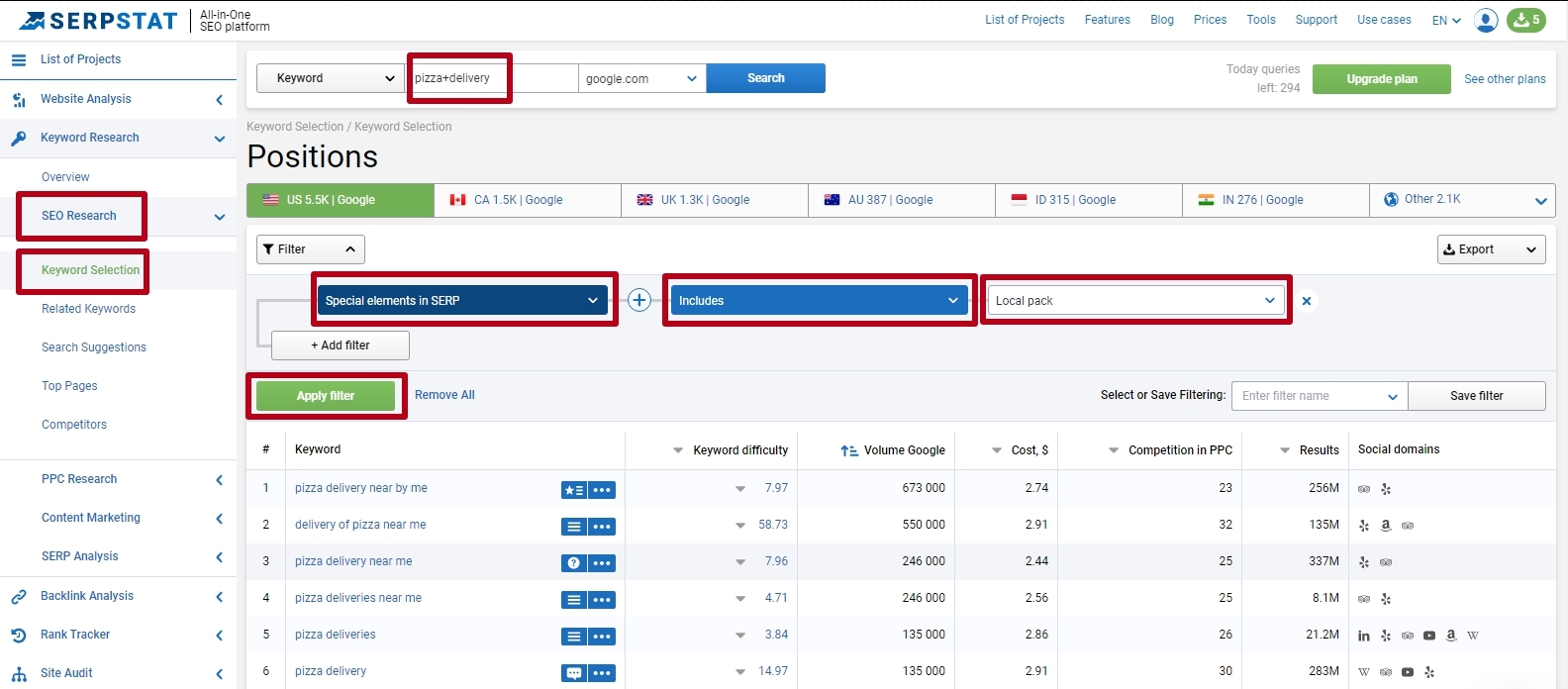Click the hamburger icon beside List of Projects
Viewport: 1568px width, 689px height.
pyautogui.click(x=19, y=59)
